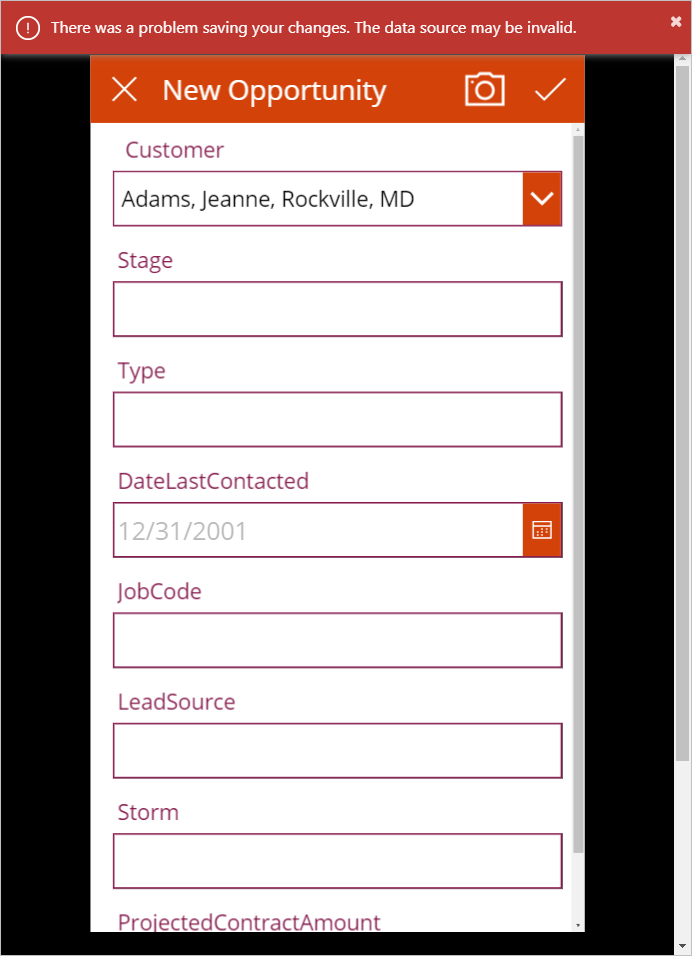Click the warning icon in the error banner
The image size is (692, 956).
(x=27, y=28)
